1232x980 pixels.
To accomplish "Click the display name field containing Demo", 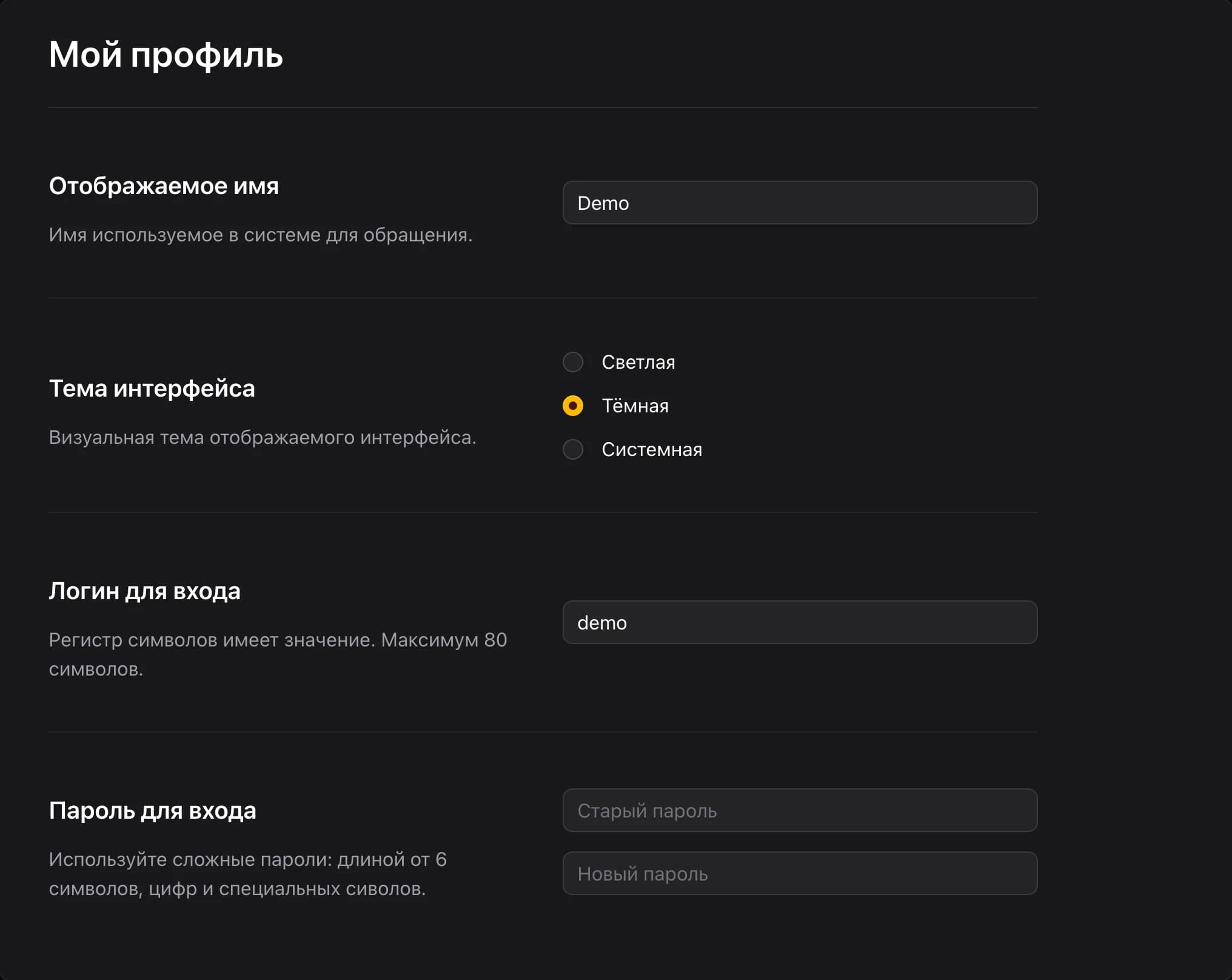I will click(800, 203).
